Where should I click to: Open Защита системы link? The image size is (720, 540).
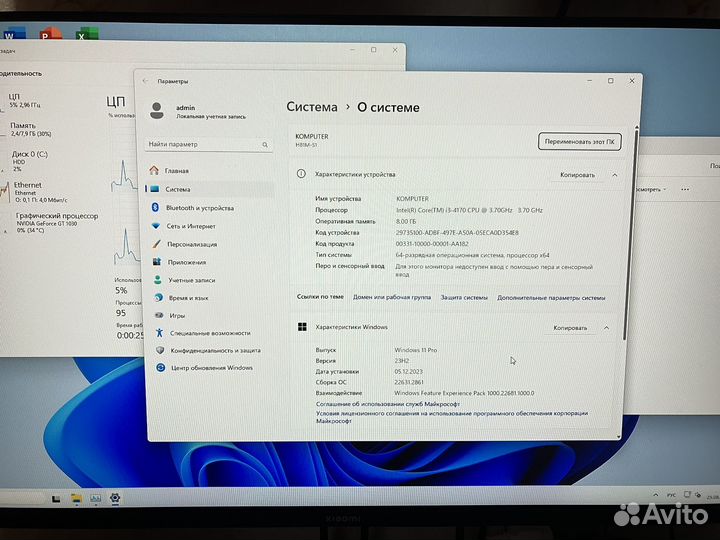tap(464, 298)
